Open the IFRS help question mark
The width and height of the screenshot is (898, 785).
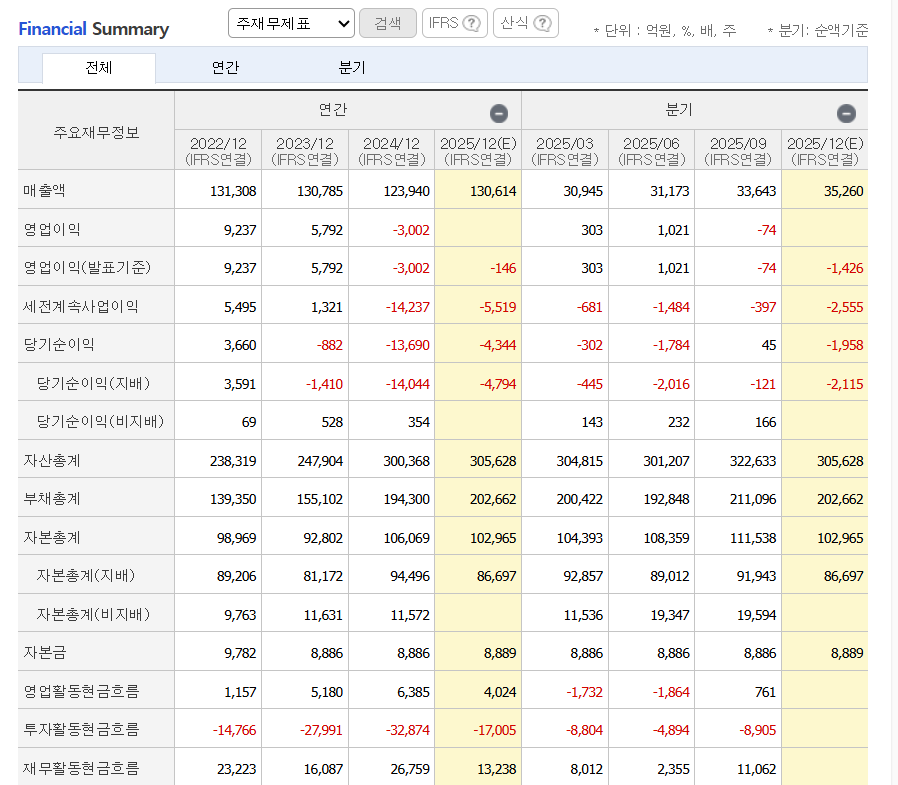(471, 23)
